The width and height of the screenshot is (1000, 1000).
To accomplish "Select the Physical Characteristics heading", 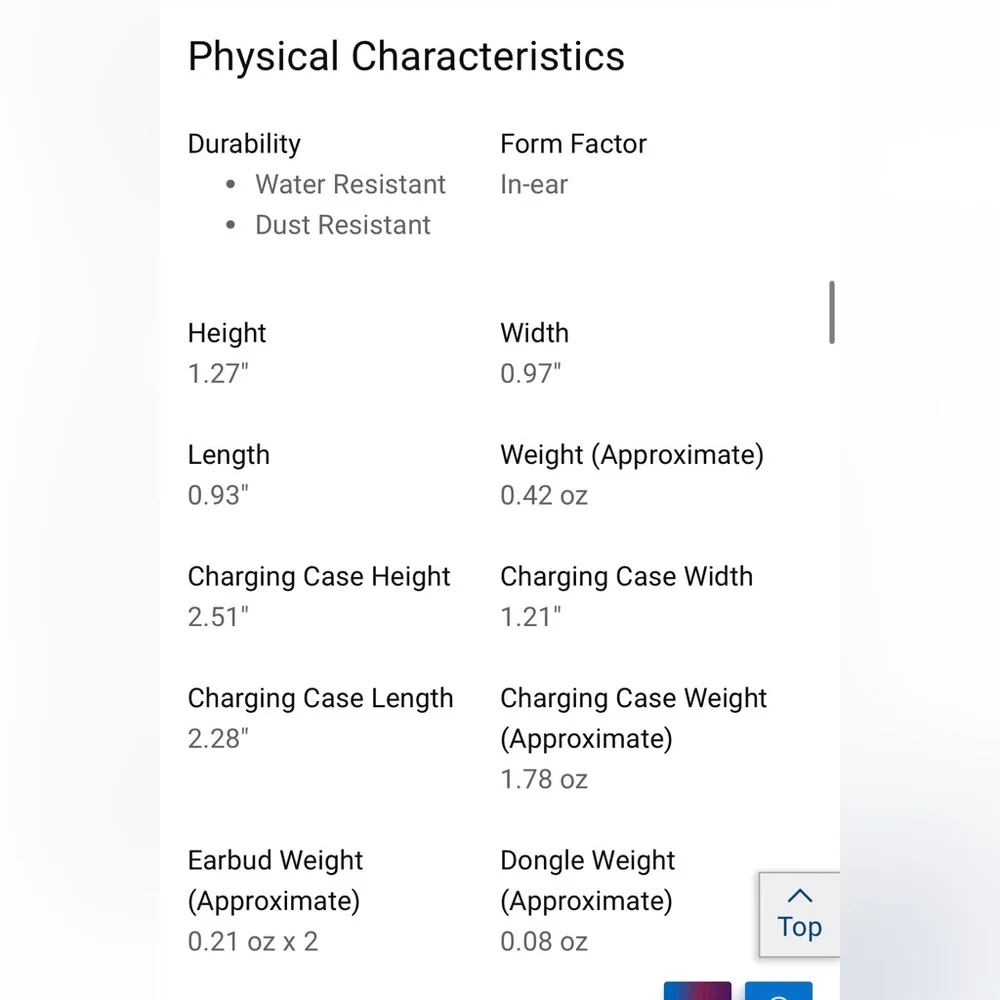I will [406, 56].
